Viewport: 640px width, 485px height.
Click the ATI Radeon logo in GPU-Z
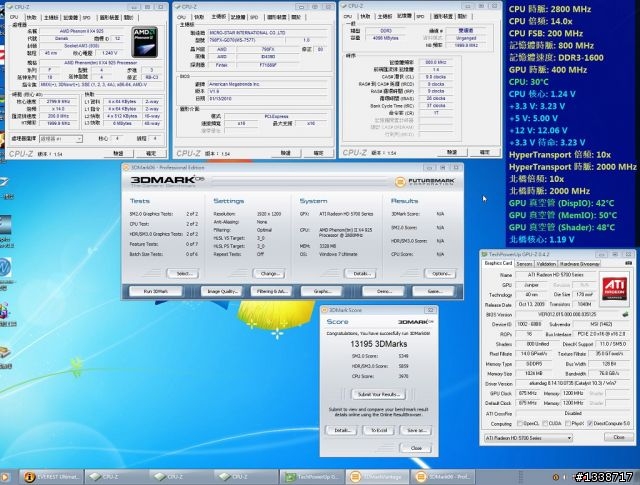614,287
